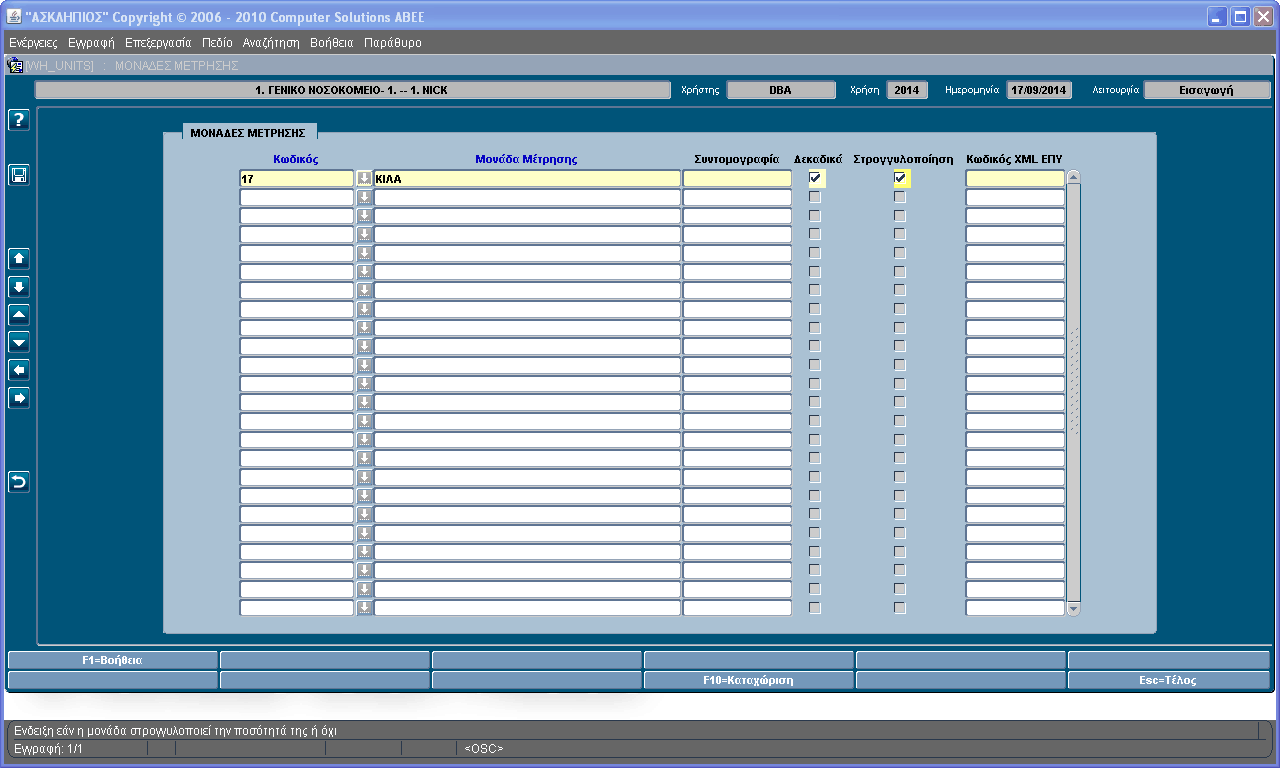Click the Κωδικός XML ΕΠΥ column header
The image size is (1280, 768).
coord(1014,159)
